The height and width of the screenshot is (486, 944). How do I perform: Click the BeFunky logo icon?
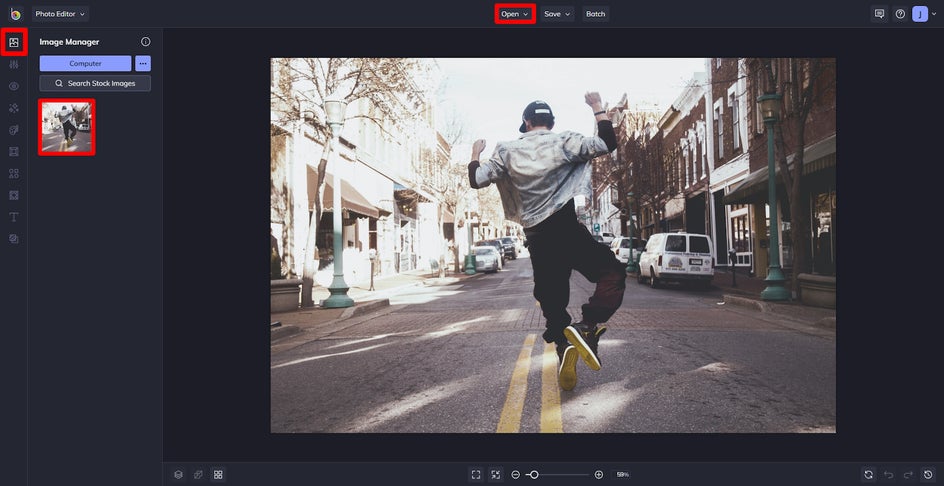(x=16, y=14)
